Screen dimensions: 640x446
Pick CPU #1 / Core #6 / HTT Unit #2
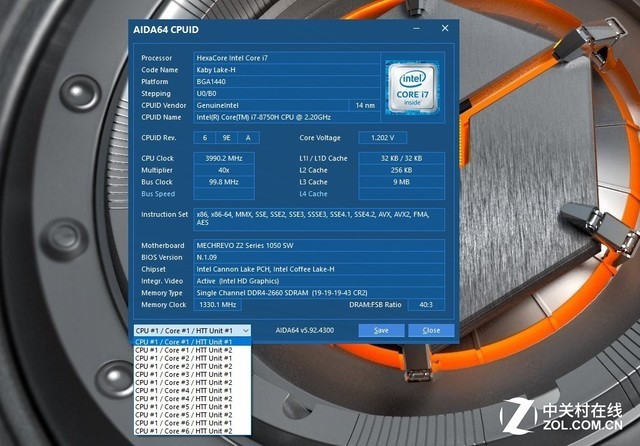pyautogui.click(x=192, y=431)
